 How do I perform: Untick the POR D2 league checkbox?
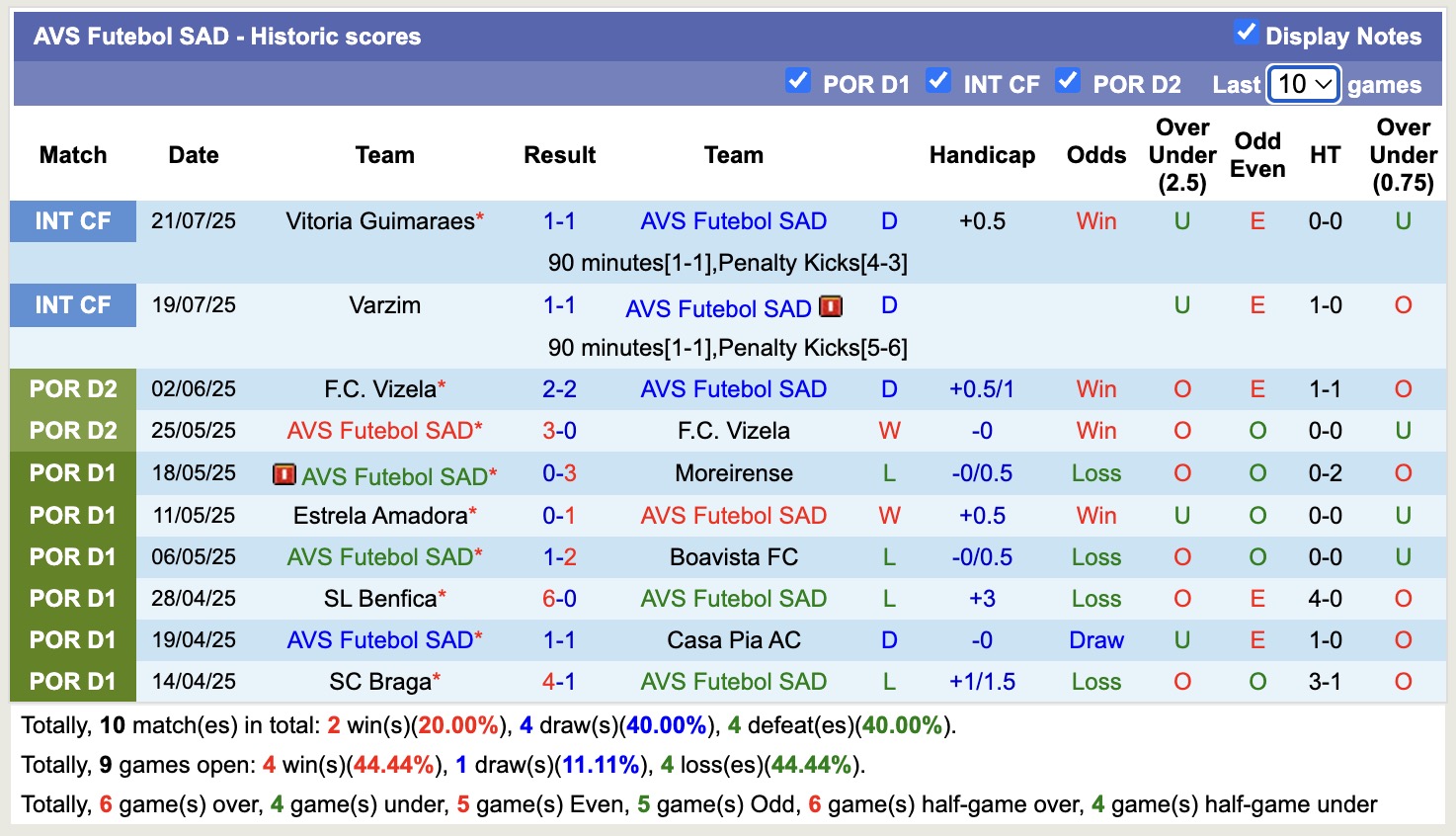pyautogui.click(x=1067, y=81)
